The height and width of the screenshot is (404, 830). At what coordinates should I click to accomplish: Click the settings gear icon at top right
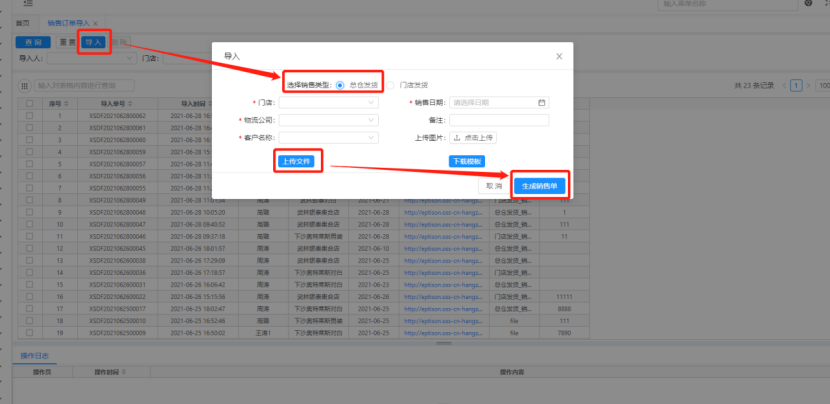(x=808, y=4)
